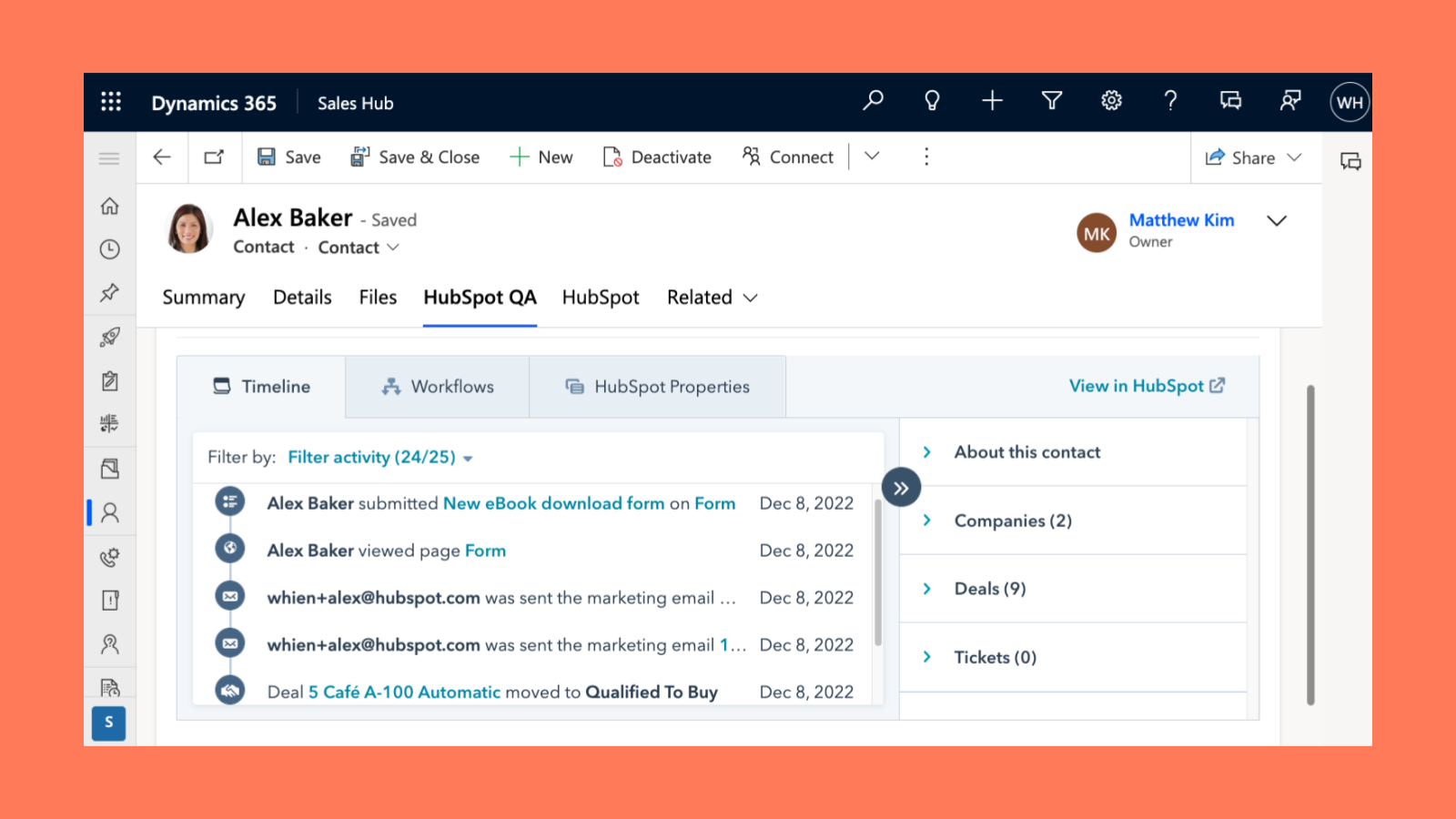This screenshot has width=1456, height=819.
Task: Click the Teams chat icon in top bar
Action: click(x=1230, y=101)
